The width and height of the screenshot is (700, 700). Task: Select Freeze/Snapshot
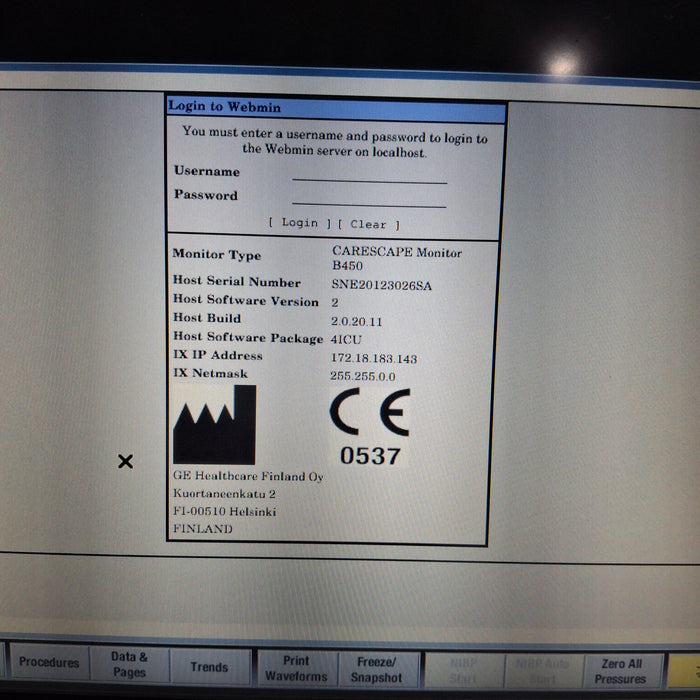pyautogui.click(x=376, y=670)
